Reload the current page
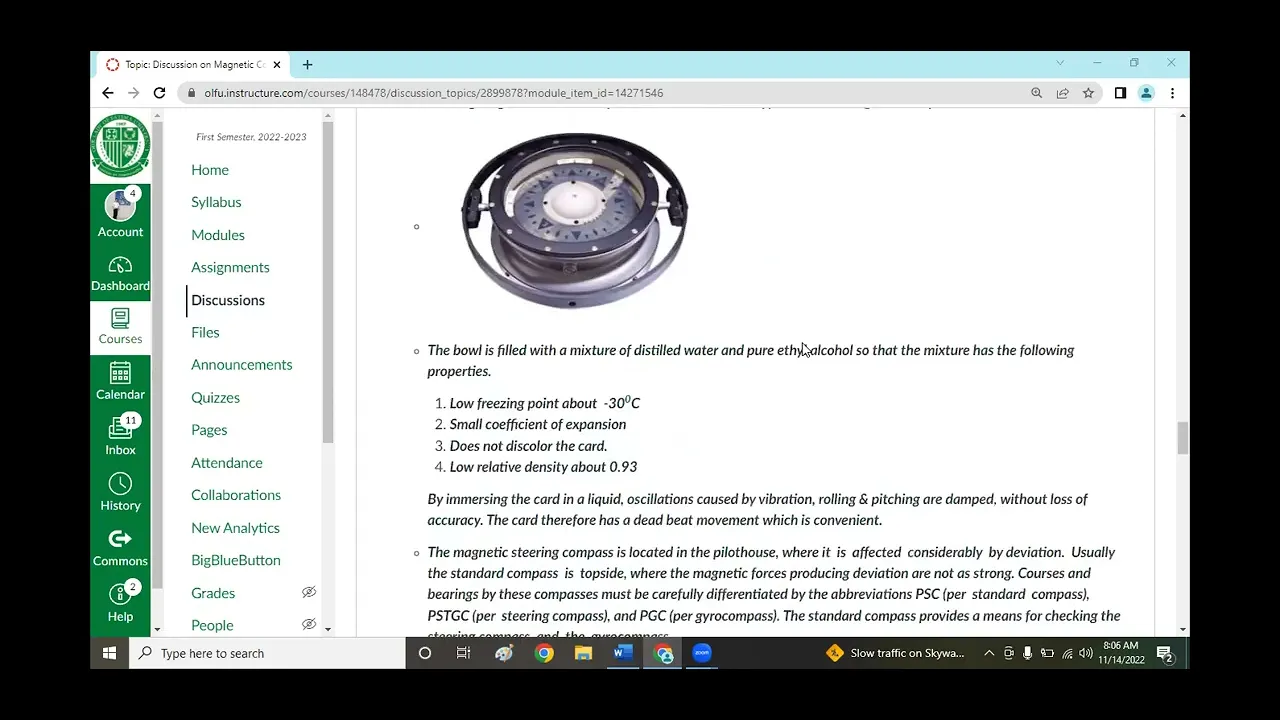Viewport: 1280px width, 720px height. (159, 93)
